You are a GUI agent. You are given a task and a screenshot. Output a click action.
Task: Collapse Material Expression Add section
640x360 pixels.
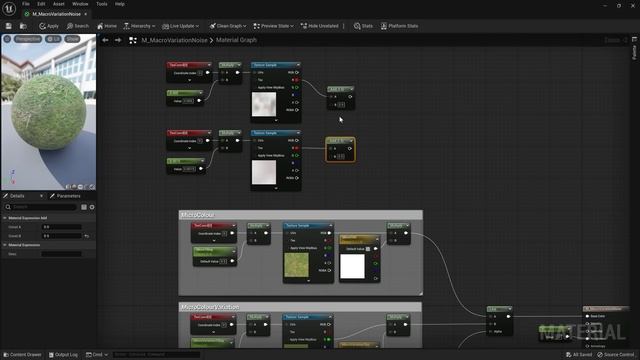(x=5, y=218)
